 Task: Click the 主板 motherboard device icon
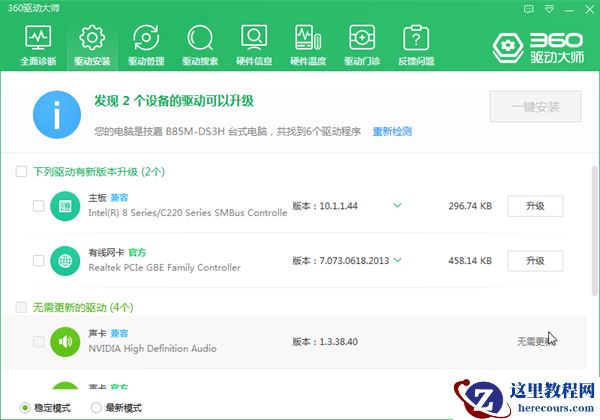tap(65, 206)
